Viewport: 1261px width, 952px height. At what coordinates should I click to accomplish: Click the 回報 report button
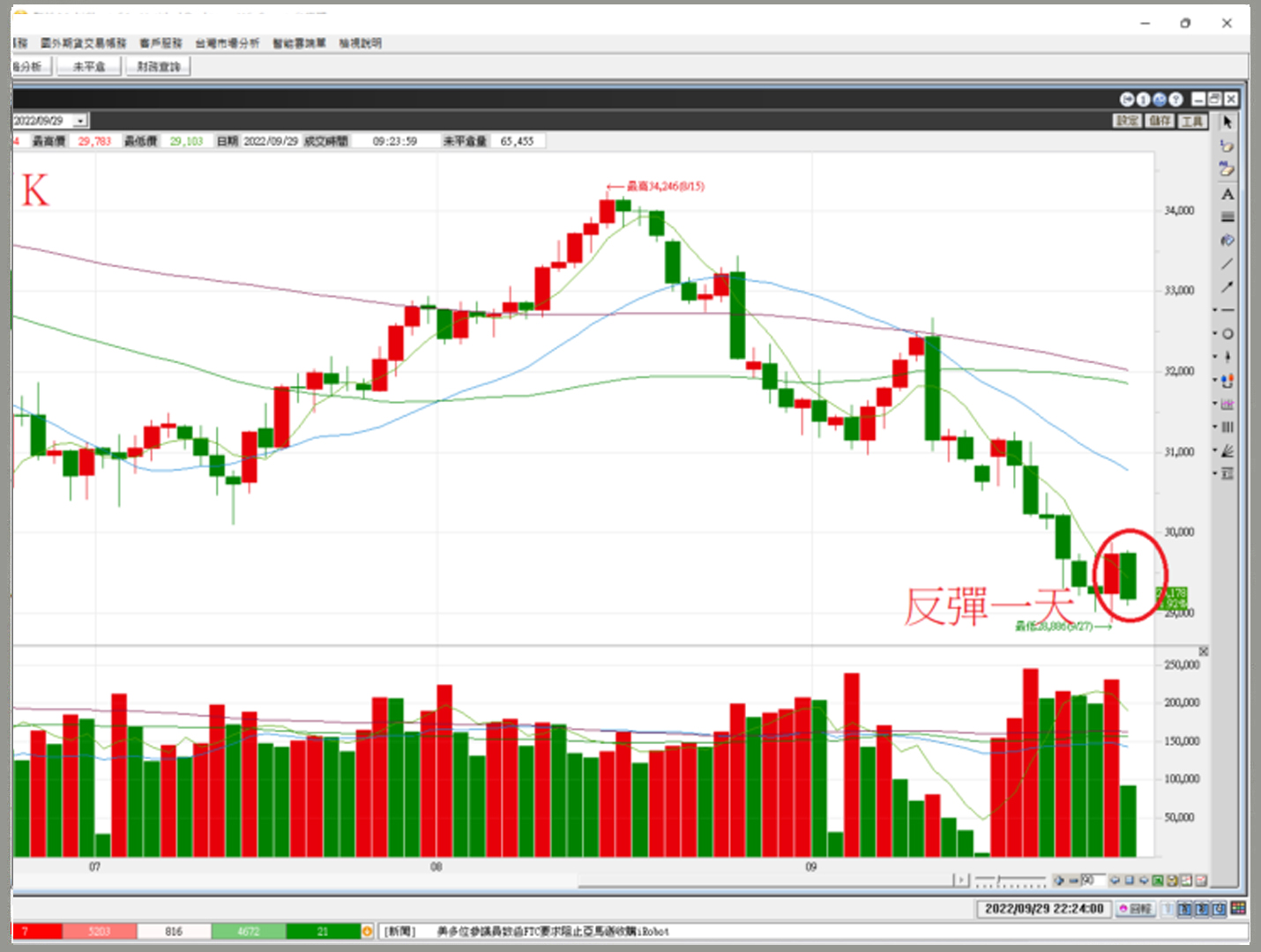pyautogui.click(x=1136, y=909)
